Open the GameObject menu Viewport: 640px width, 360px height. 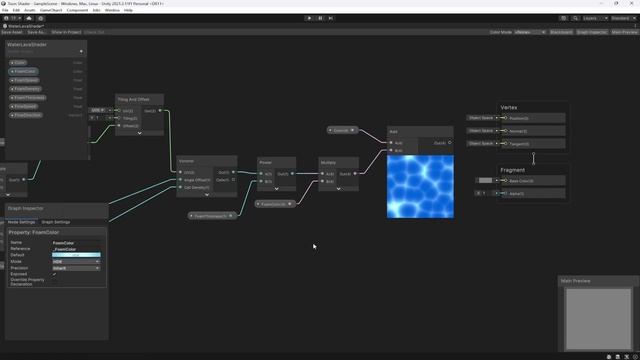click(51, 10)
